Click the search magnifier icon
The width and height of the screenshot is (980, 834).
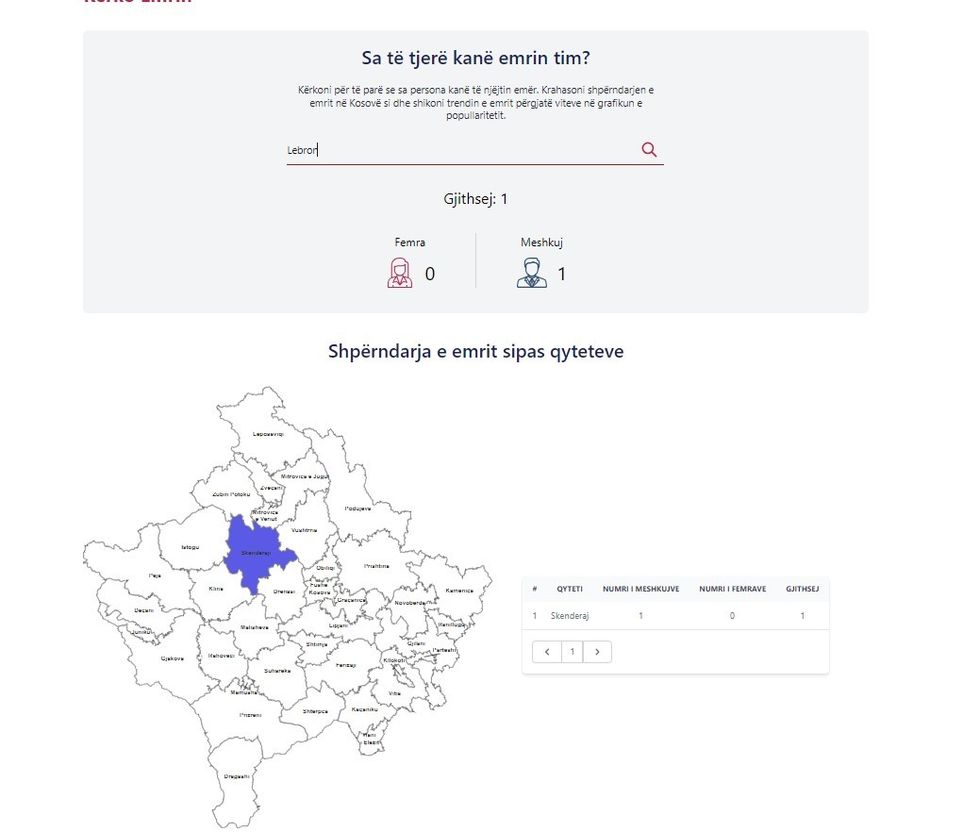649,150
